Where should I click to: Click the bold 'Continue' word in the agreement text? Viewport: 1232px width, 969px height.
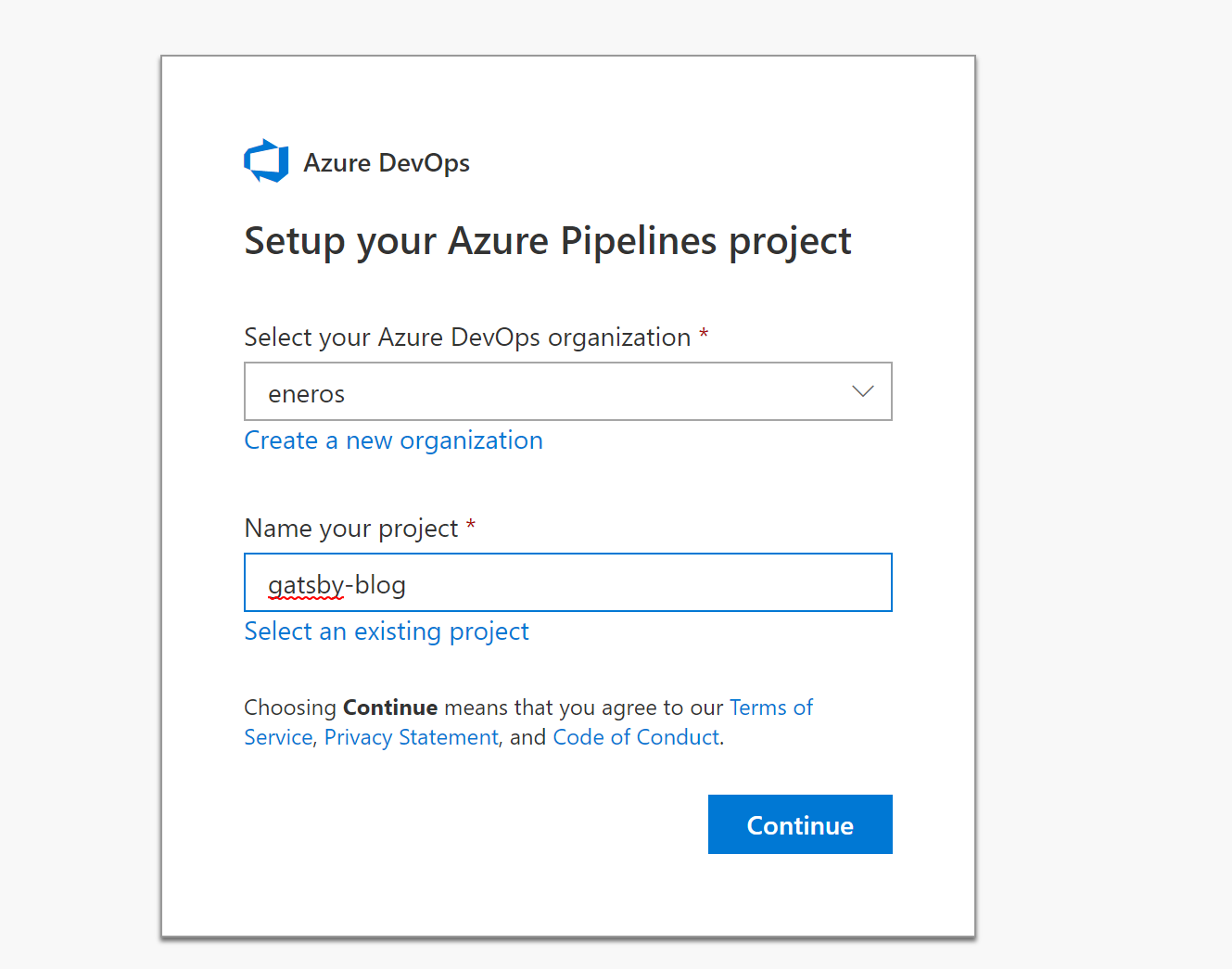point(390,708)
